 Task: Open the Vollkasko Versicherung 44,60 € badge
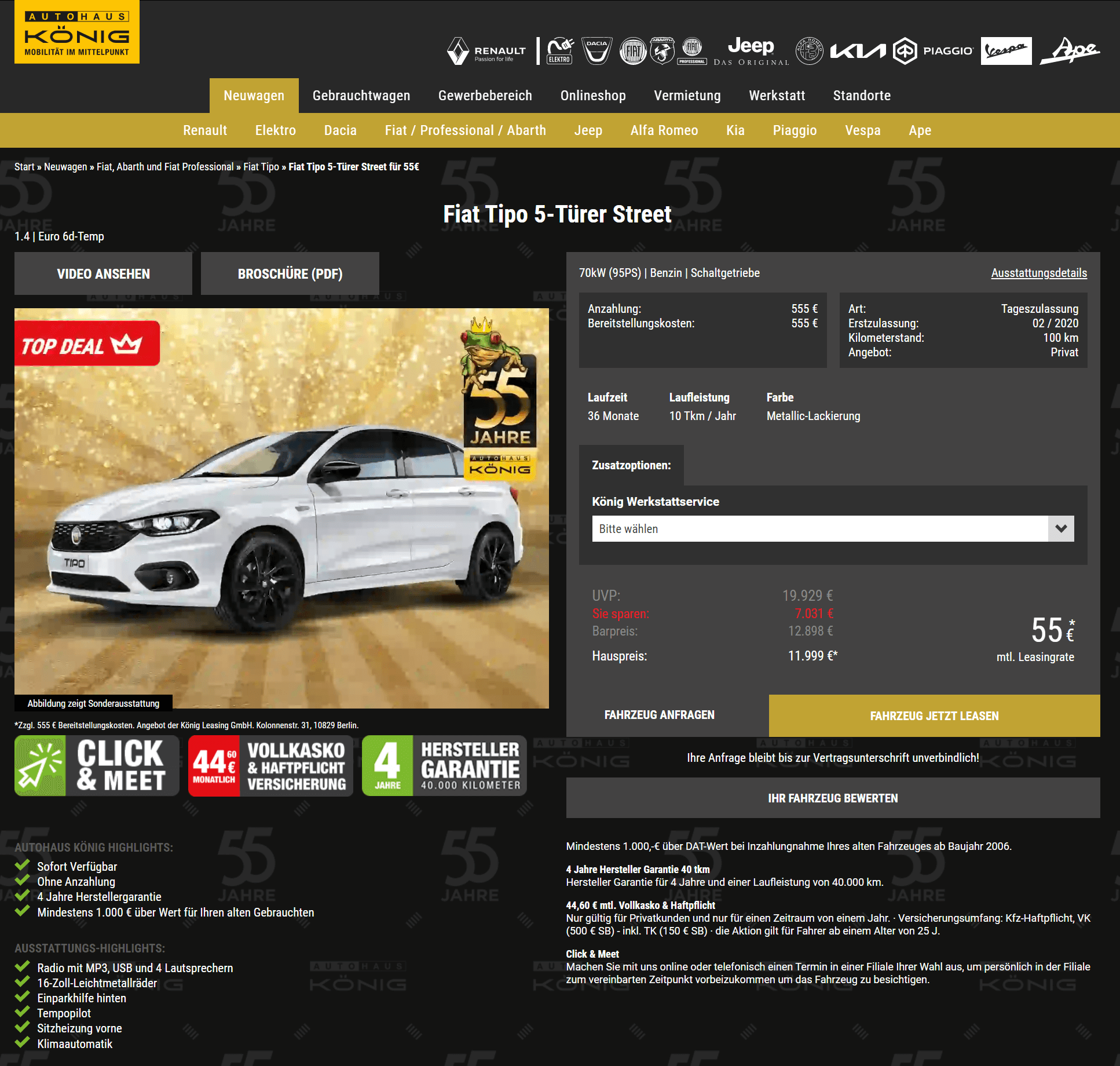pos(270,765)
